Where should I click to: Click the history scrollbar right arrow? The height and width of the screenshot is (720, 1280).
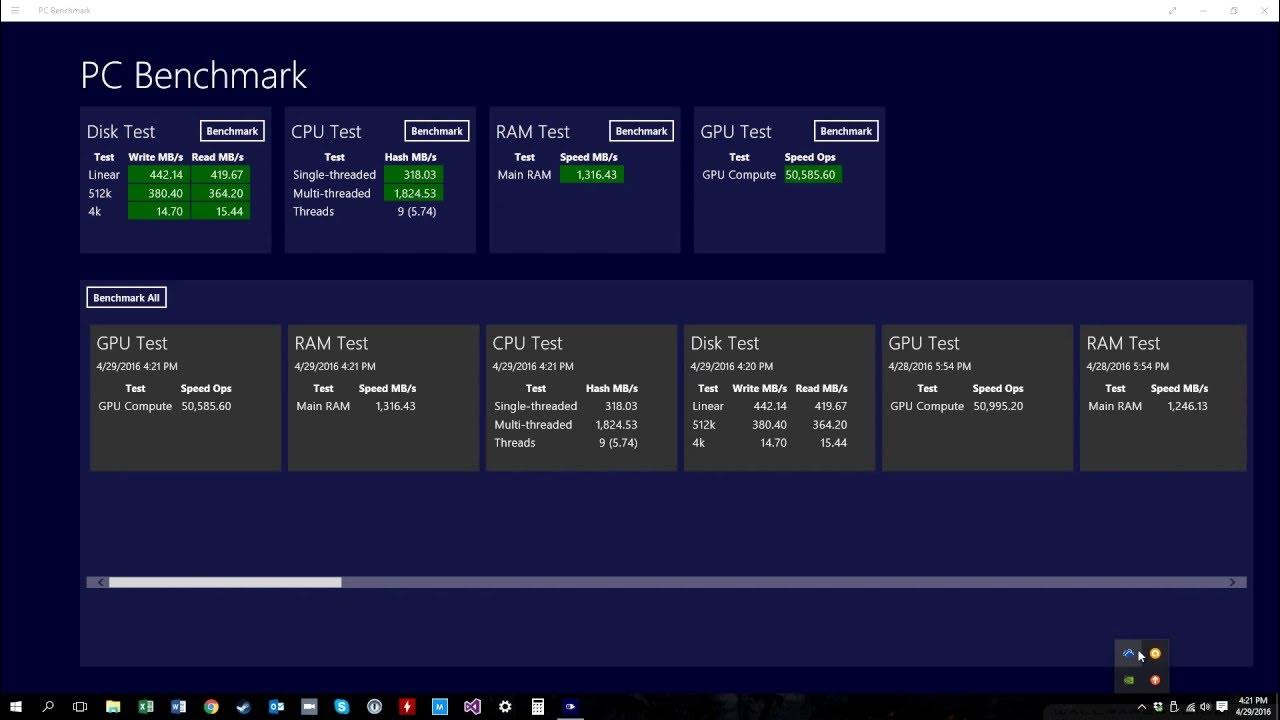click(1233, 582)
